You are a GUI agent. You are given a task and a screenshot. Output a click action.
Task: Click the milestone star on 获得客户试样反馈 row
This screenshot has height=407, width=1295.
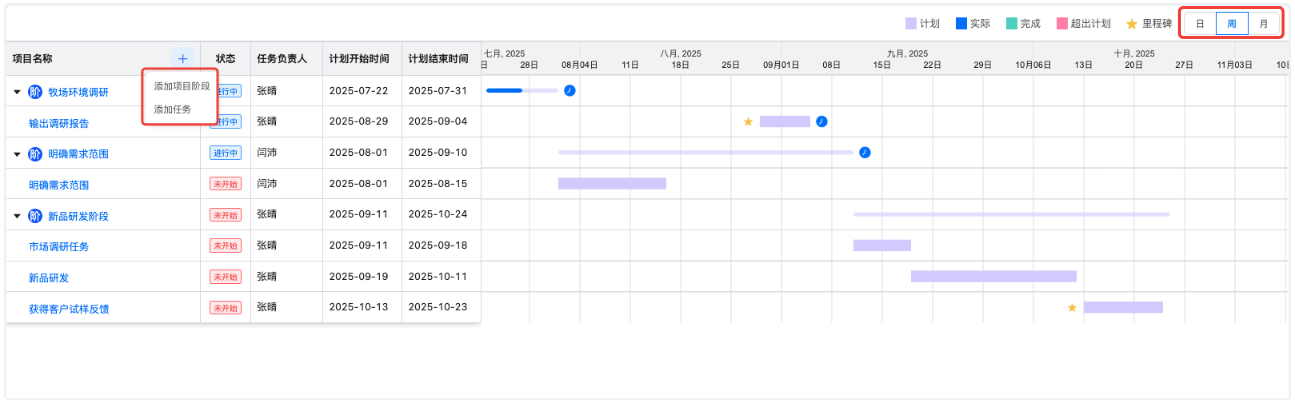[1072, 308]
